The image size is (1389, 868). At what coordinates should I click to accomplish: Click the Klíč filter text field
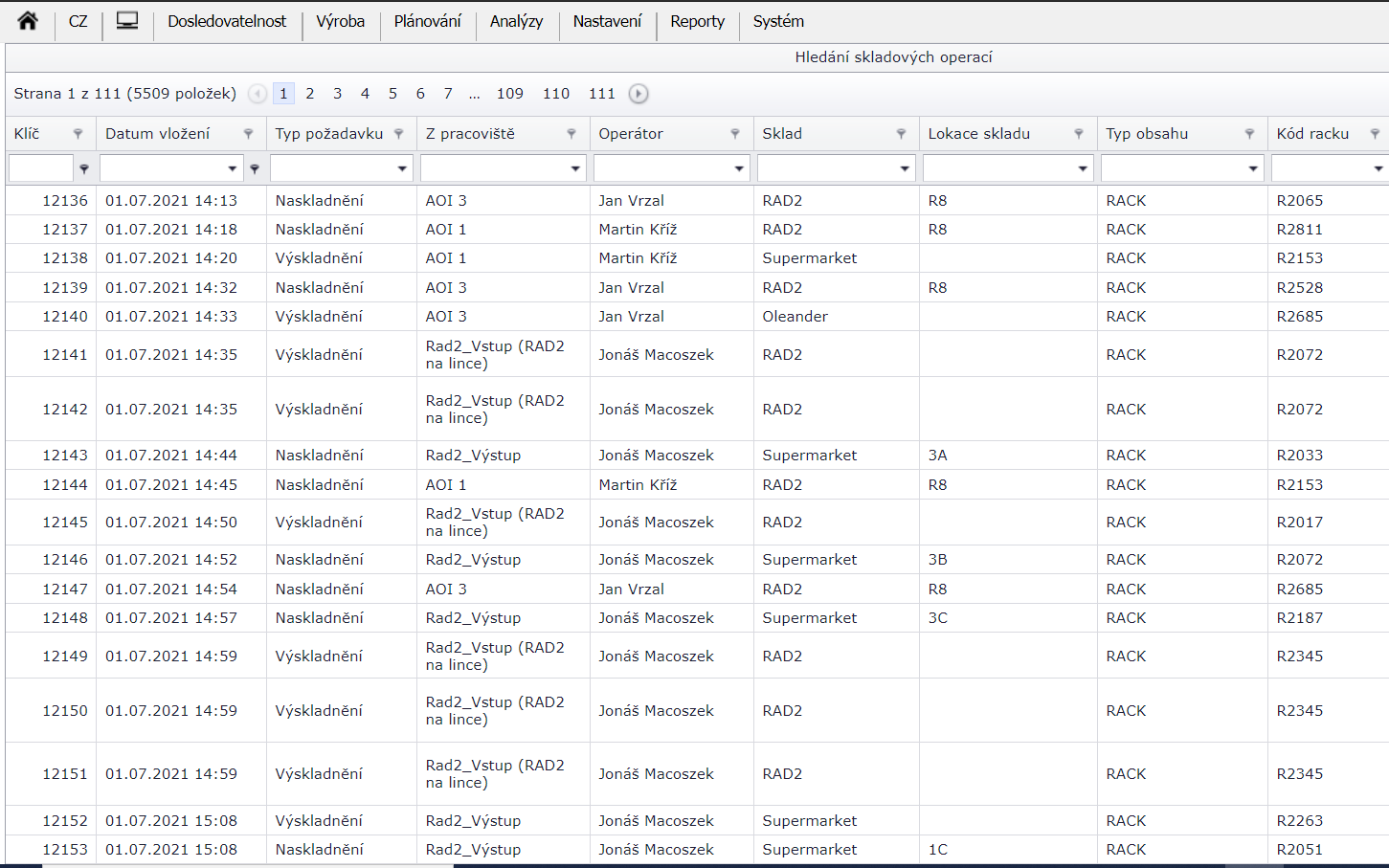coord(41,168)
